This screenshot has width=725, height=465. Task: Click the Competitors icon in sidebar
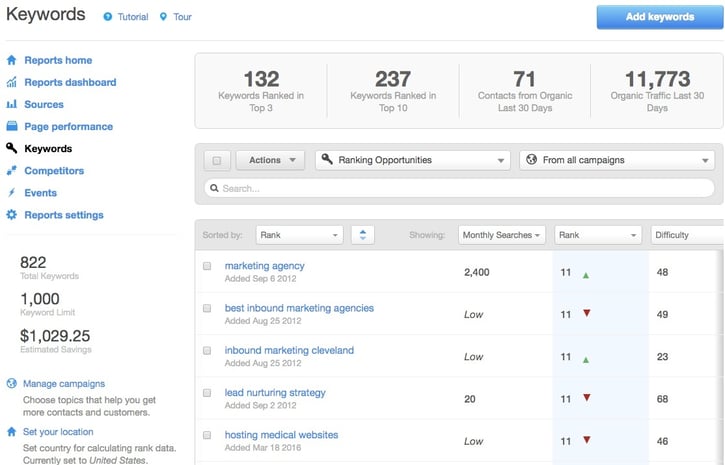12,171
